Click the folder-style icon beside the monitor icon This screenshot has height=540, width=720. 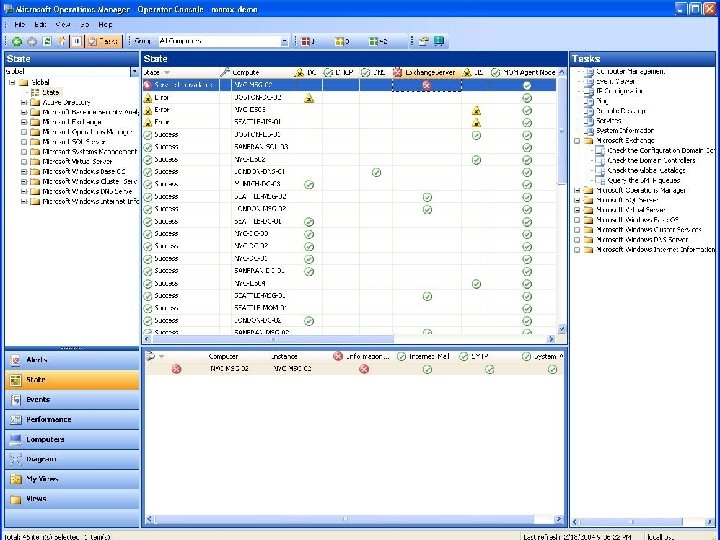coord(423,41)
